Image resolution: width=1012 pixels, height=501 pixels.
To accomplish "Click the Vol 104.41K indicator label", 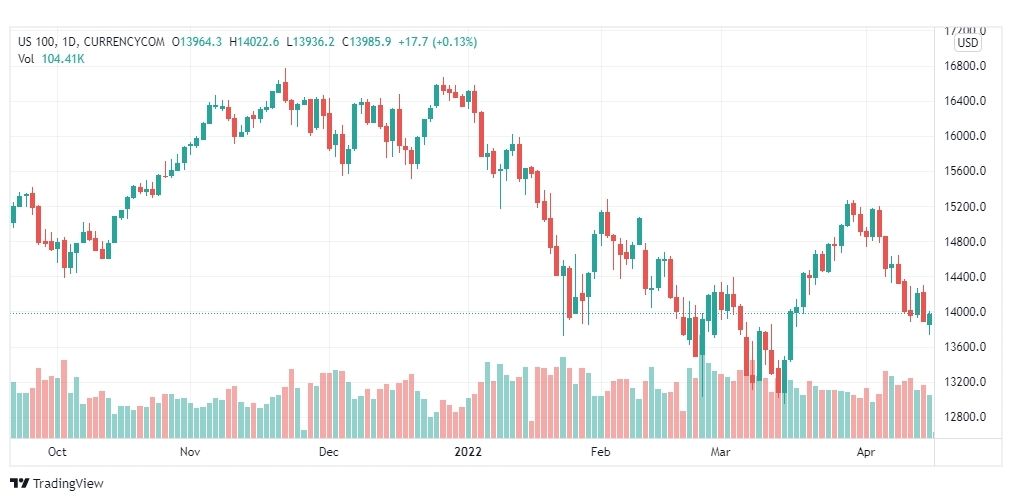I will [52, 59].
